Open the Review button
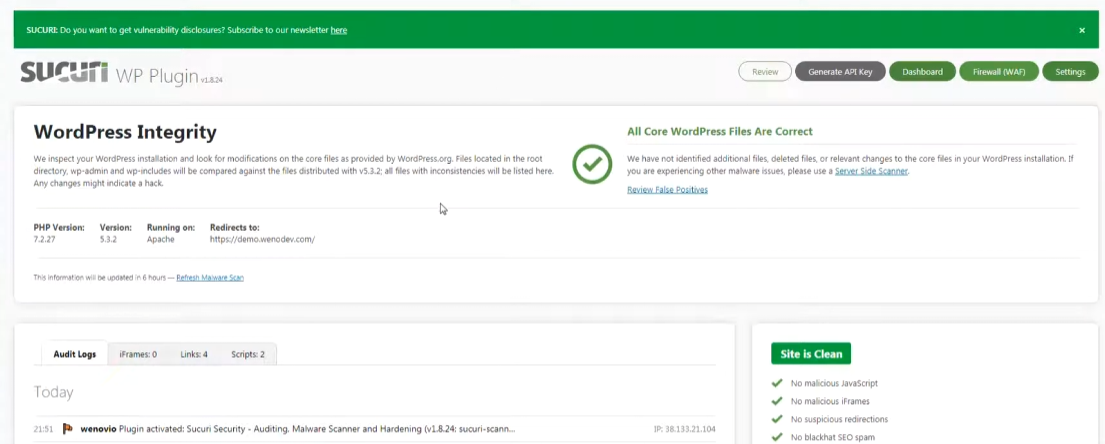1105x444 pixels. coord(765,72)
